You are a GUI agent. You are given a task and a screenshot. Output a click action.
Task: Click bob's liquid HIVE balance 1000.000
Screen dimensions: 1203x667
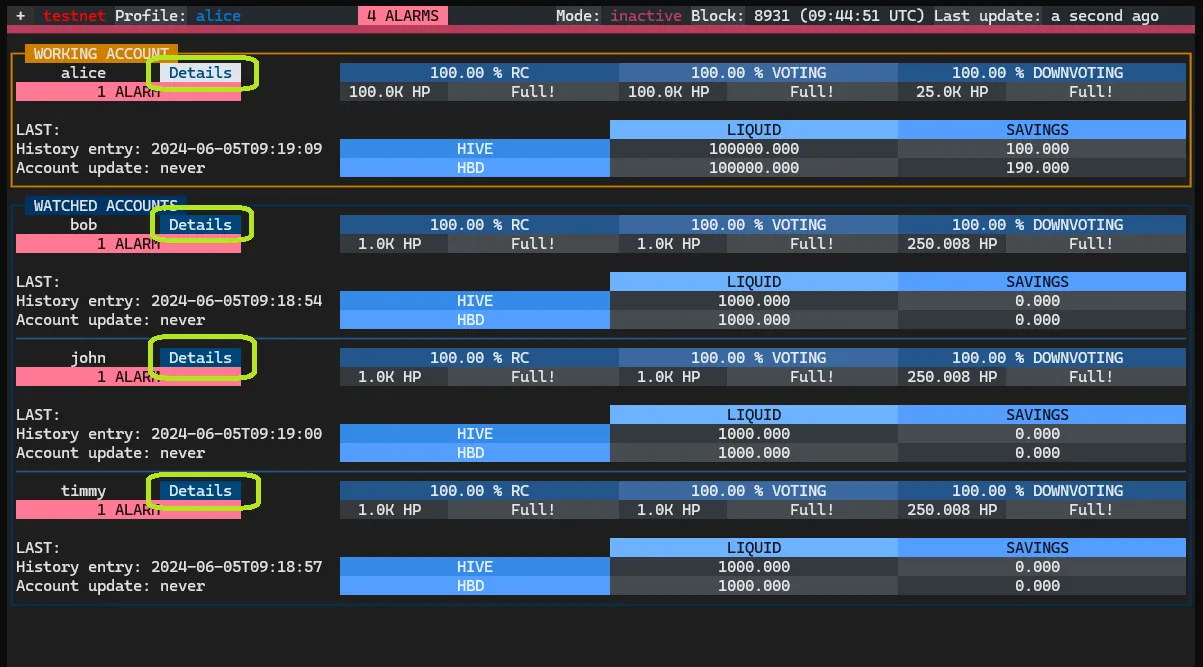coord(754,301)
